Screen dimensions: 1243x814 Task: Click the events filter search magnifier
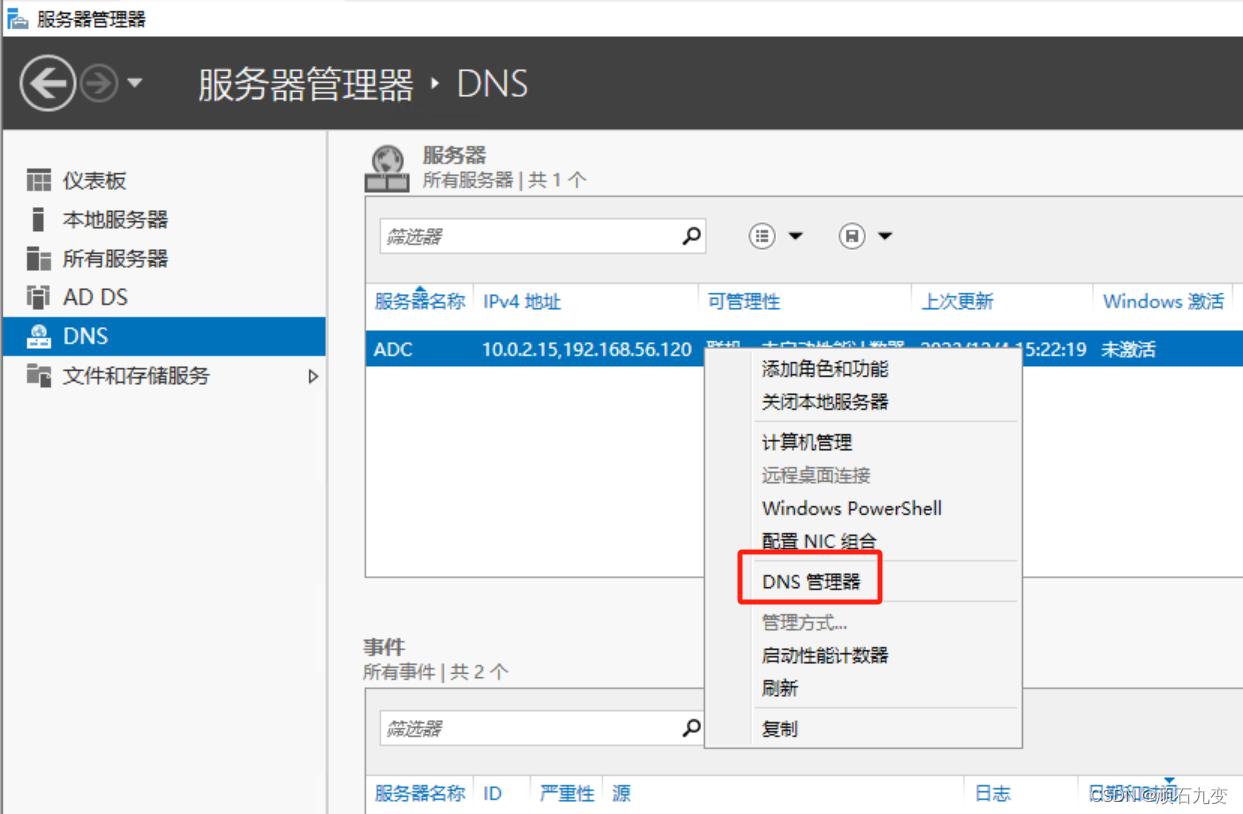[692, 728]
